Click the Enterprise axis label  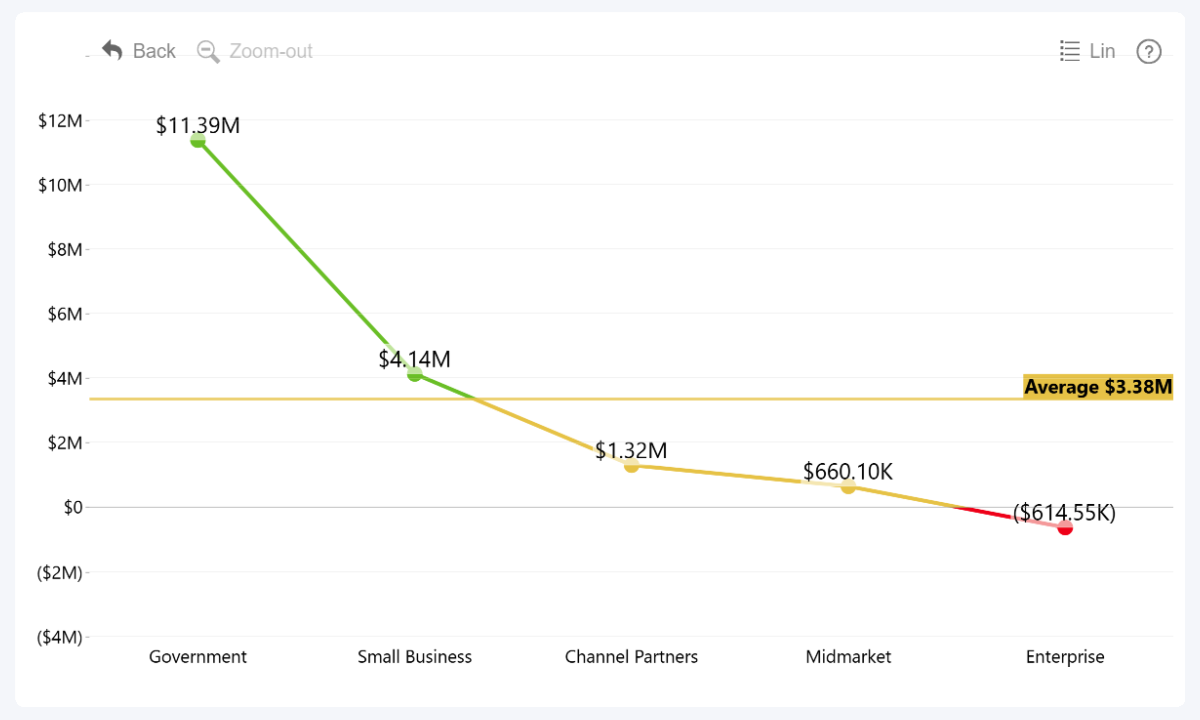pos(1065,657)
